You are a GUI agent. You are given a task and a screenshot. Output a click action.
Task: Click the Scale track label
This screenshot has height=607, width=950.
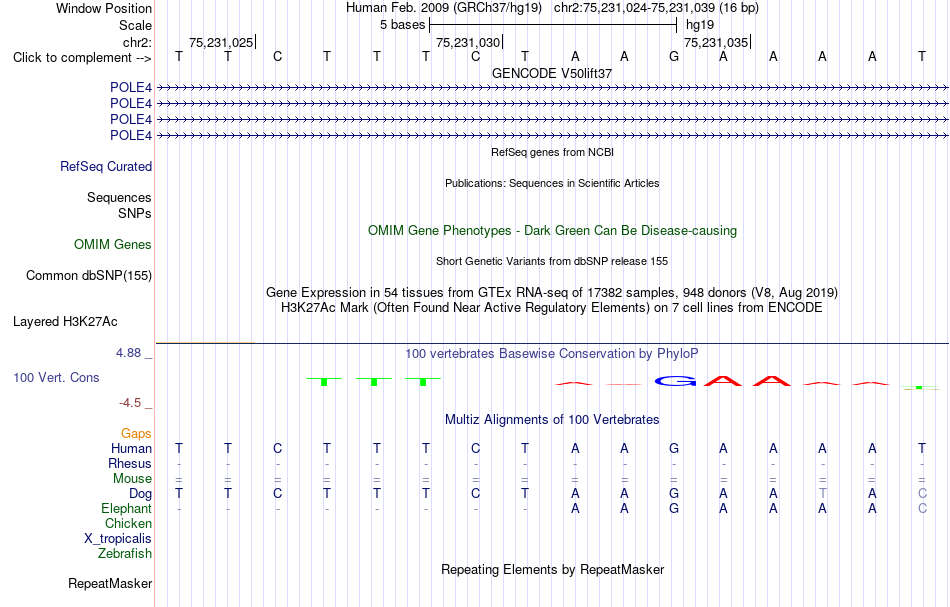click(x=135, y=25)
